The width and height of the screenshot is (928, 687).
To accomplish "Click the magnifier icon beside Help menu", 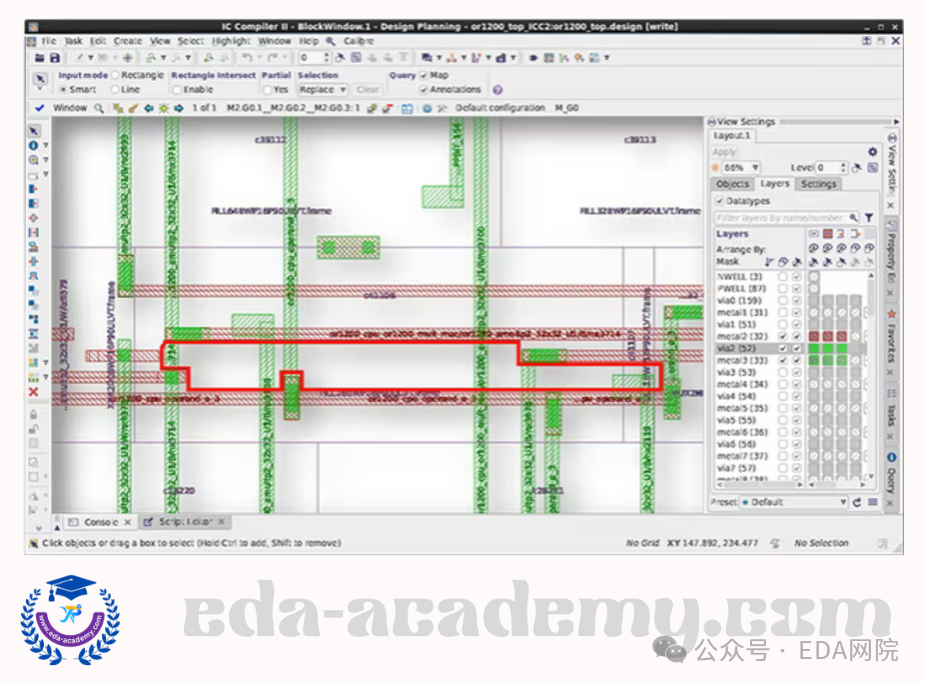I will (x=331, y=41).
